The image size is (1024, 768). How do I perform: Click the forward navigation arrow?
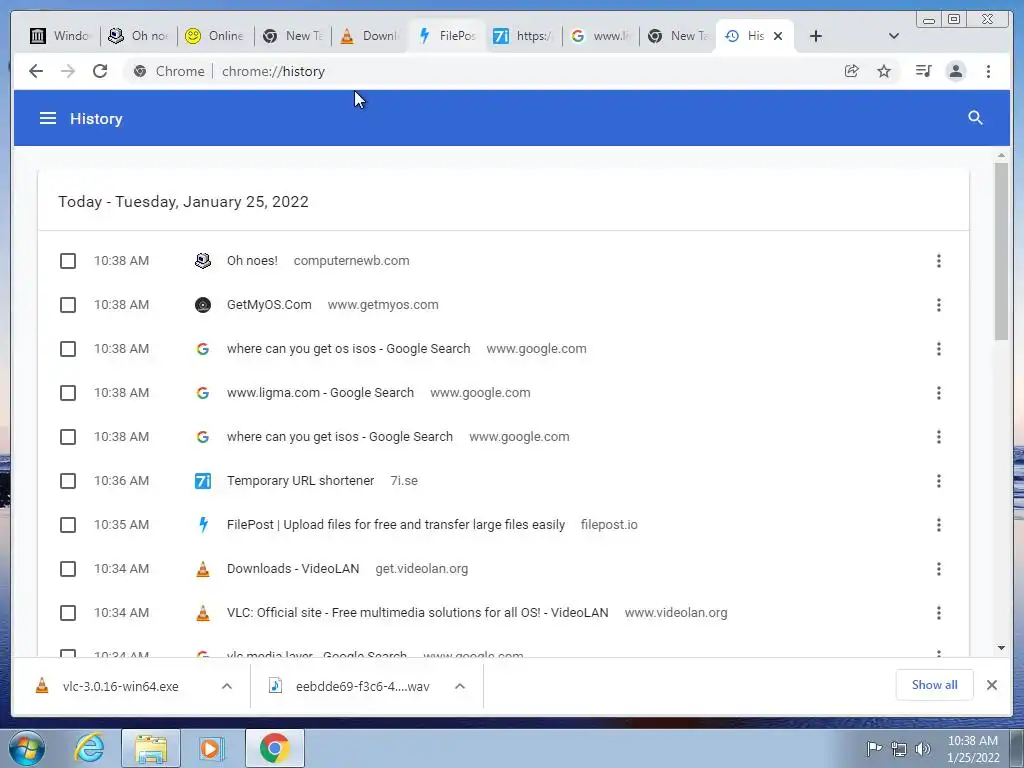[x=68, y=71]
